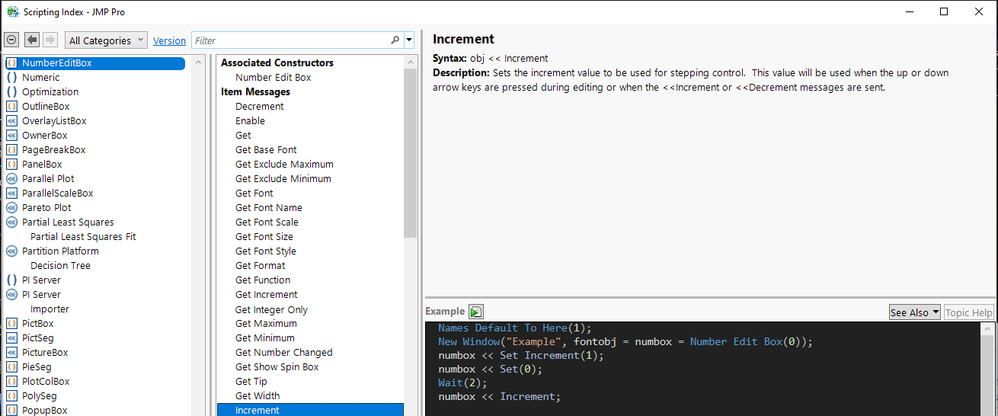The height and width of the screenshot is (416, 998).
Task: Select the Get message
Action: 243,135
